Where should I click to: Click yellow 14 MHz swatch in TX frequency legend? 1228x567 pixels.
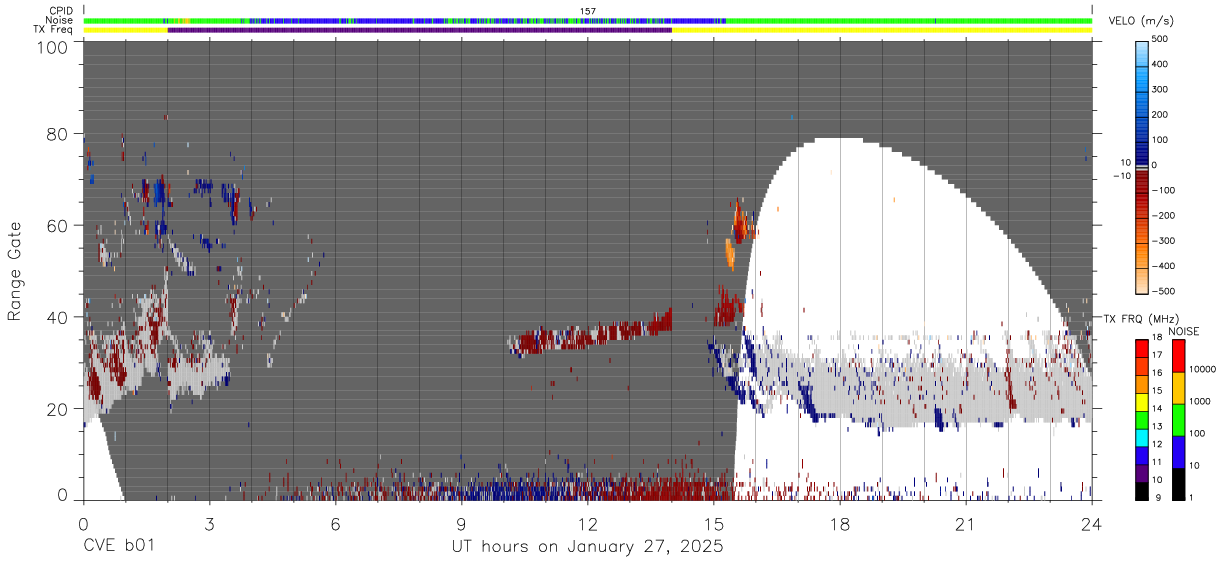pos(1141,402)
